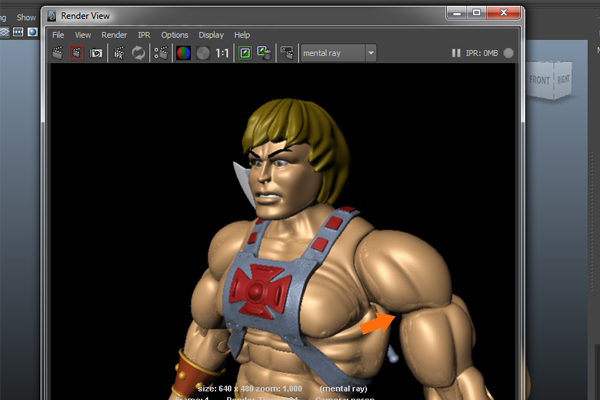The width and height of the screenshot is (600, 400).
Task: Click the blue sphere icon in Maya panel toolbar
Action: click(33, 32)
